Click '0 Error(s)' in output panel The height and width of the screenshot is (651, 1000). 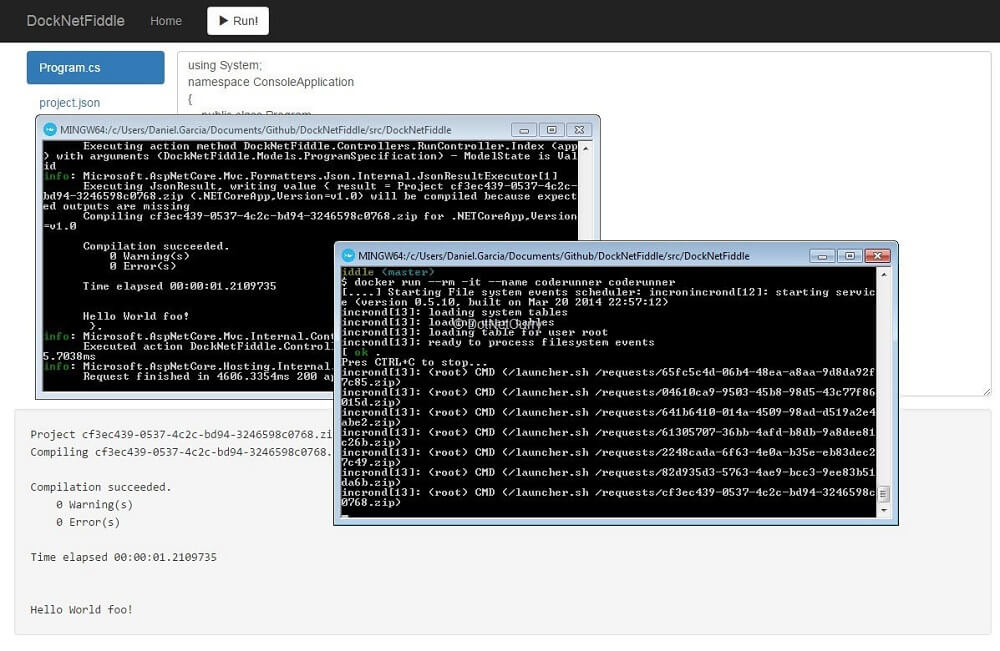click(88, 522)
